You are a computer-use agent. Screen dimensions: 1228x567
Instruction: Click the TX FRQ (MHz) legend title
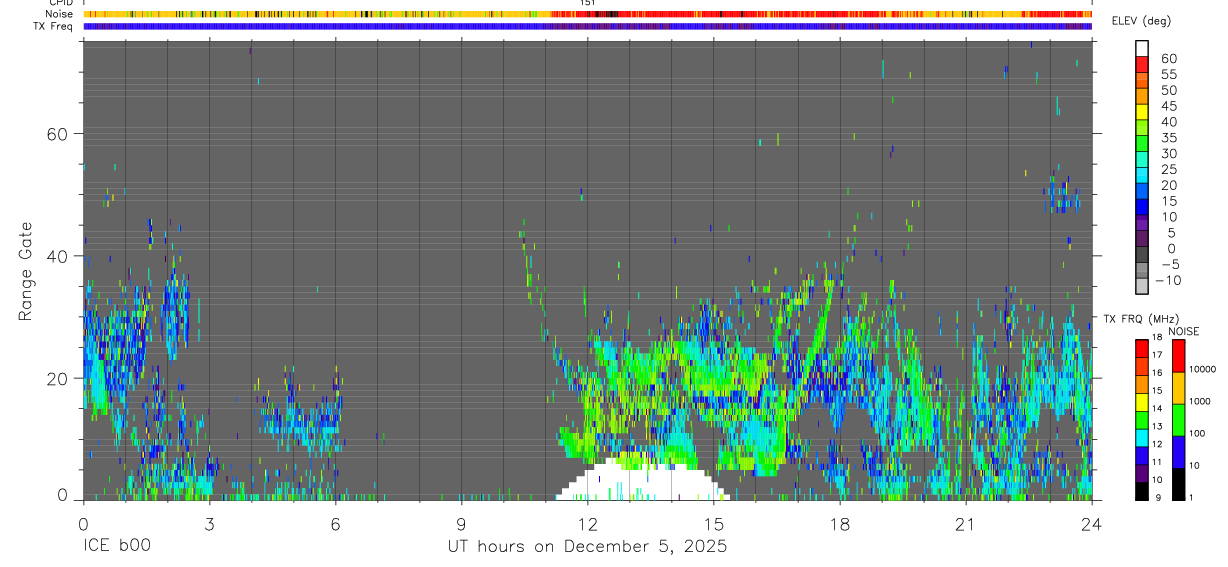coord(1134,319)
